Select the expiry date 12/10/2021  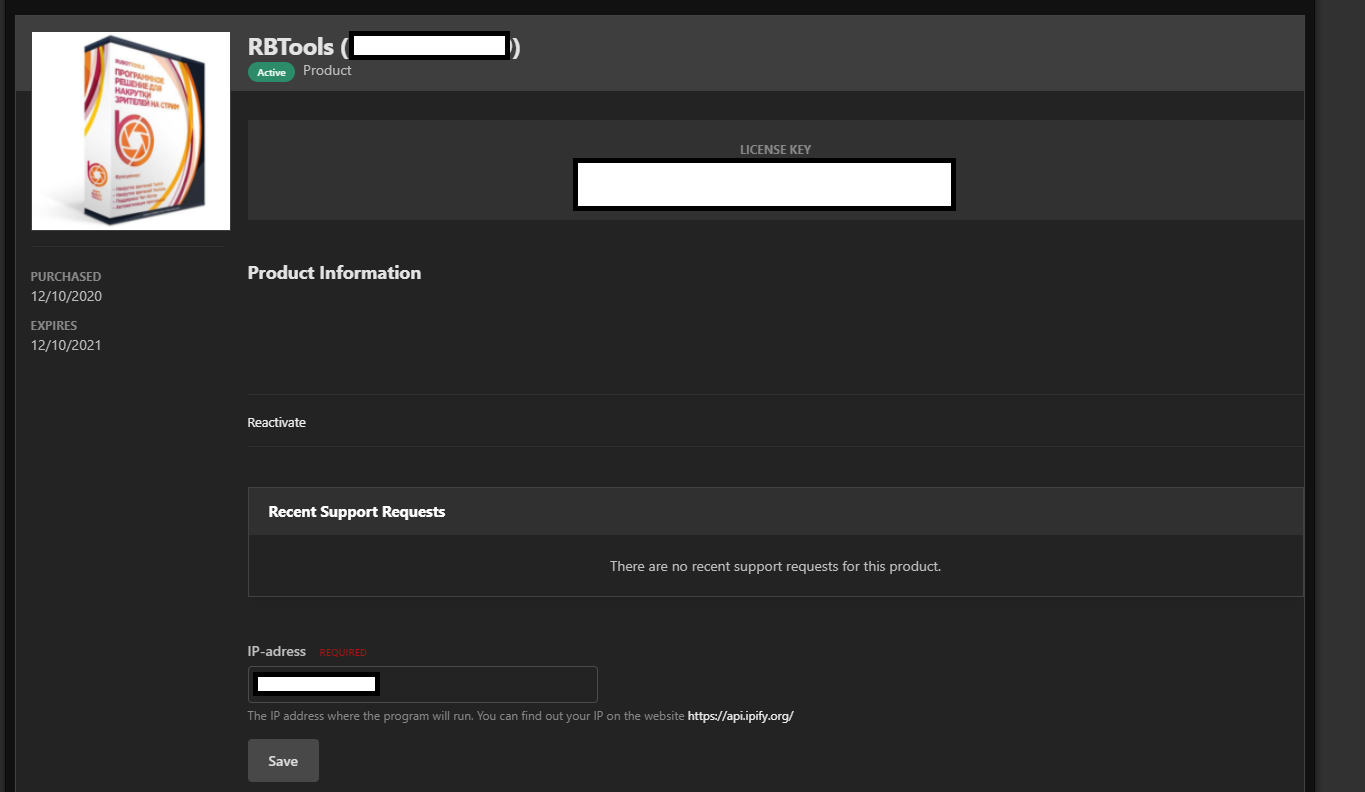(66, 345)
